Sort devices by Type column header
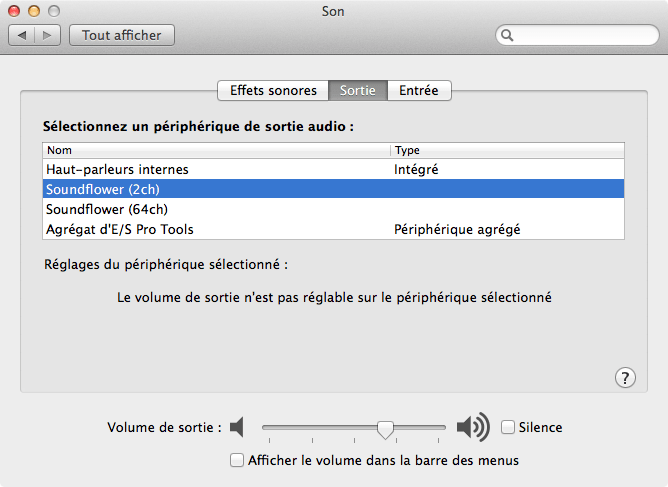 (x=507, y=150)
